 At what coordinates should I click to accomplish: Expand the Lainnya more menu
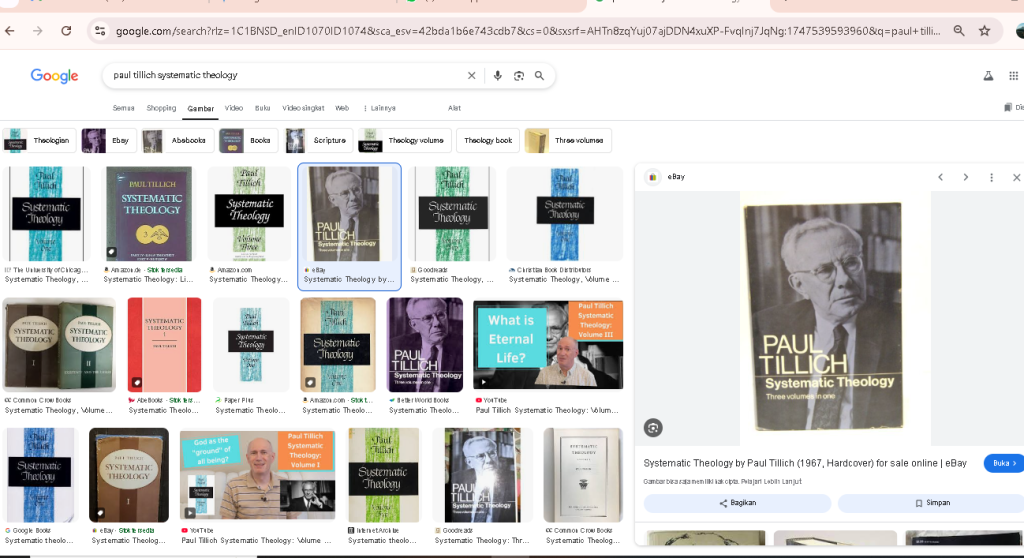point(379,108)
